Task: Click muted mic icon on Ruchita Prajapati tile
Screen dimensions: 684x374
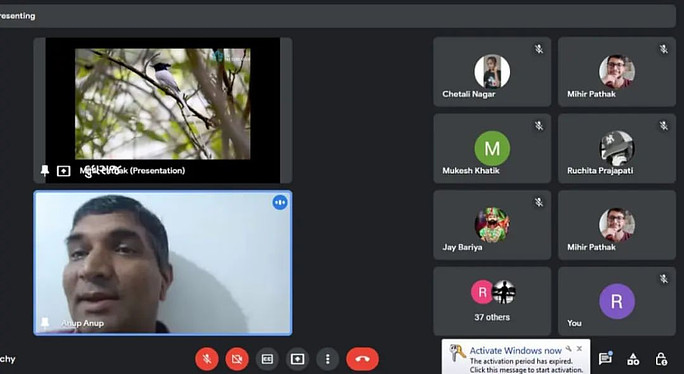Action: click(x=664, y=126)
